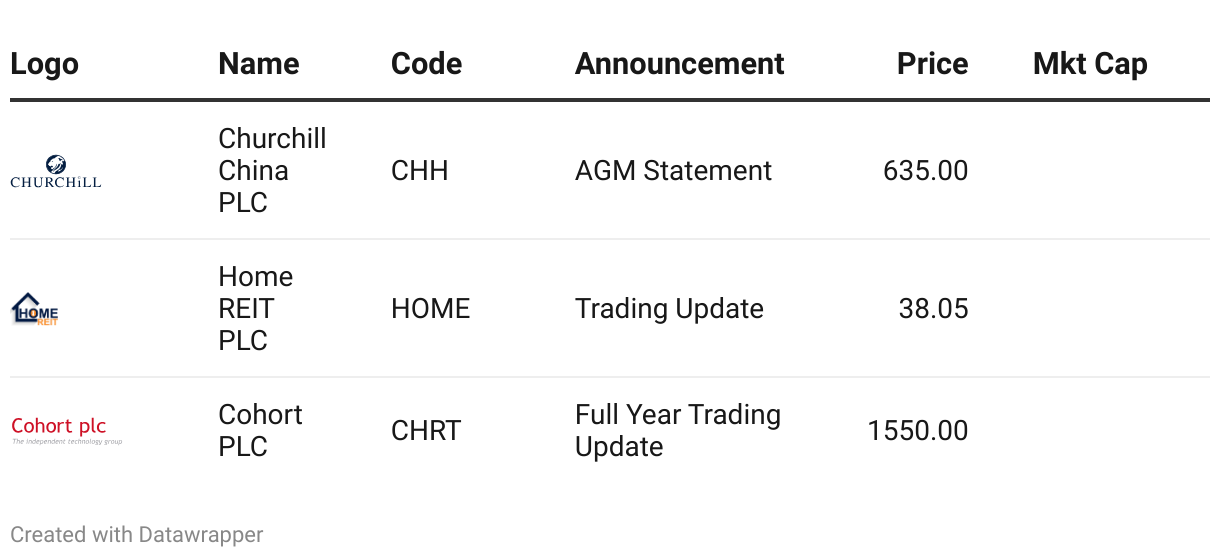Viewport: 1220px width, 558px height.
Task: Click the Churchill China PLC name
Action: (x=272, y=171)
